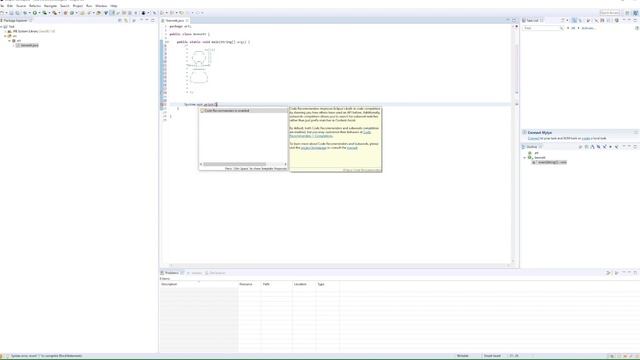The height and width of the screenshot is (360, 640).
Task: Select the Java file in Package Explorer
Action: coord(27,45)
